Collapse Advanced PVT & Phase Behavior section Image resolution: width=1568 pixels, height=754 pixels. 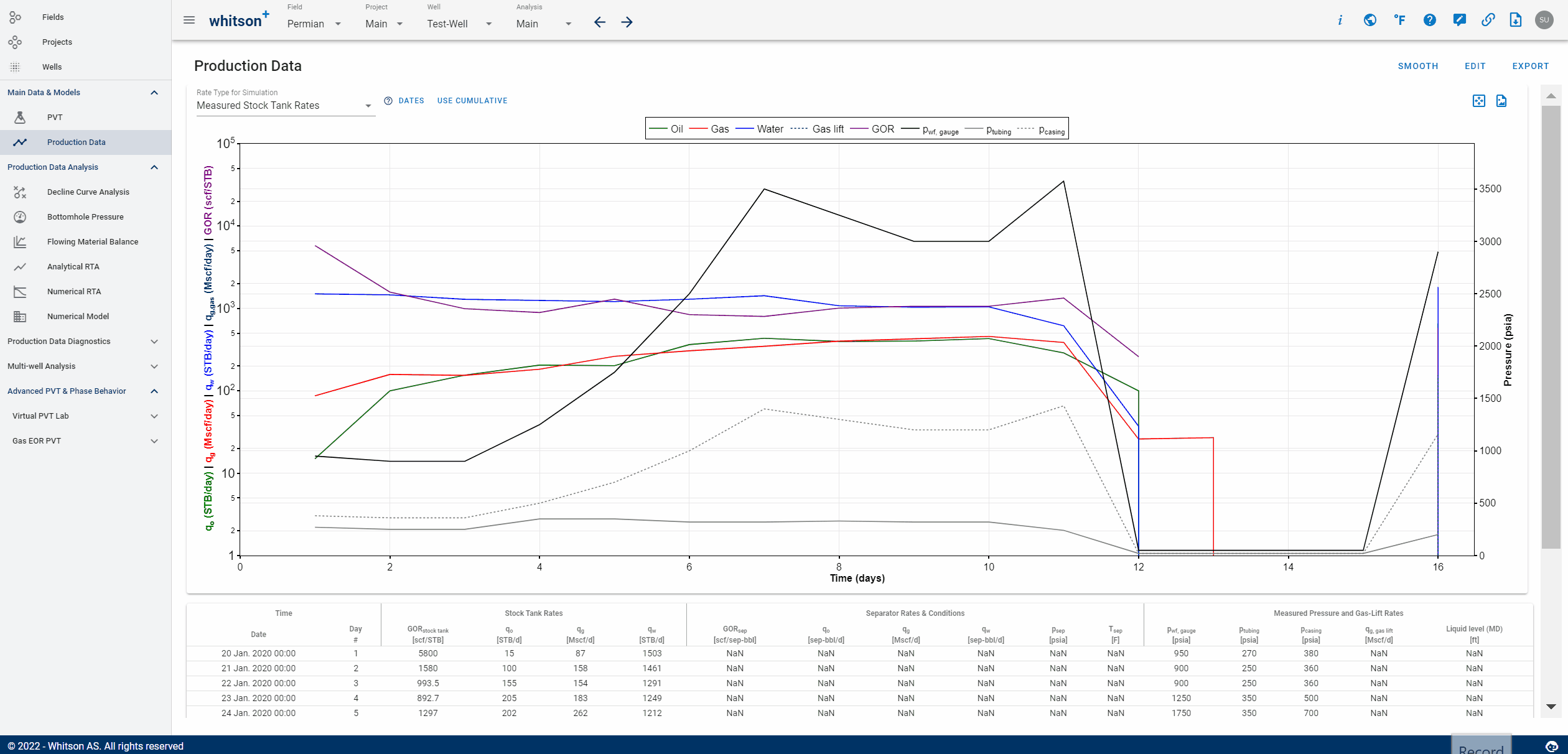tap(154, 391)
